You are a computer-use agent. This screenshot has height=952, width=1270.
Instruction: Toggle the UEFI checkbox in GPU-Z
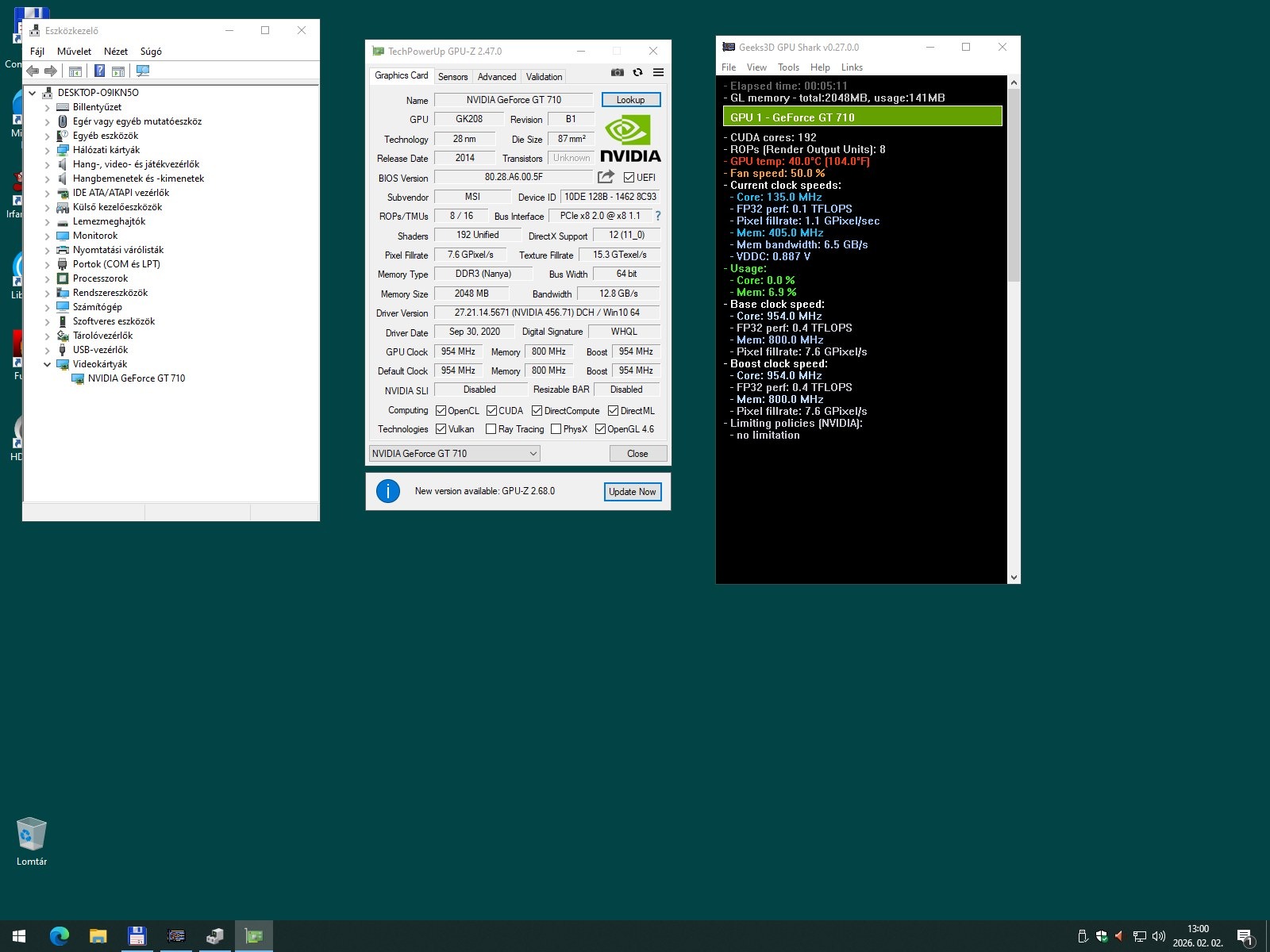pos(629,177)
